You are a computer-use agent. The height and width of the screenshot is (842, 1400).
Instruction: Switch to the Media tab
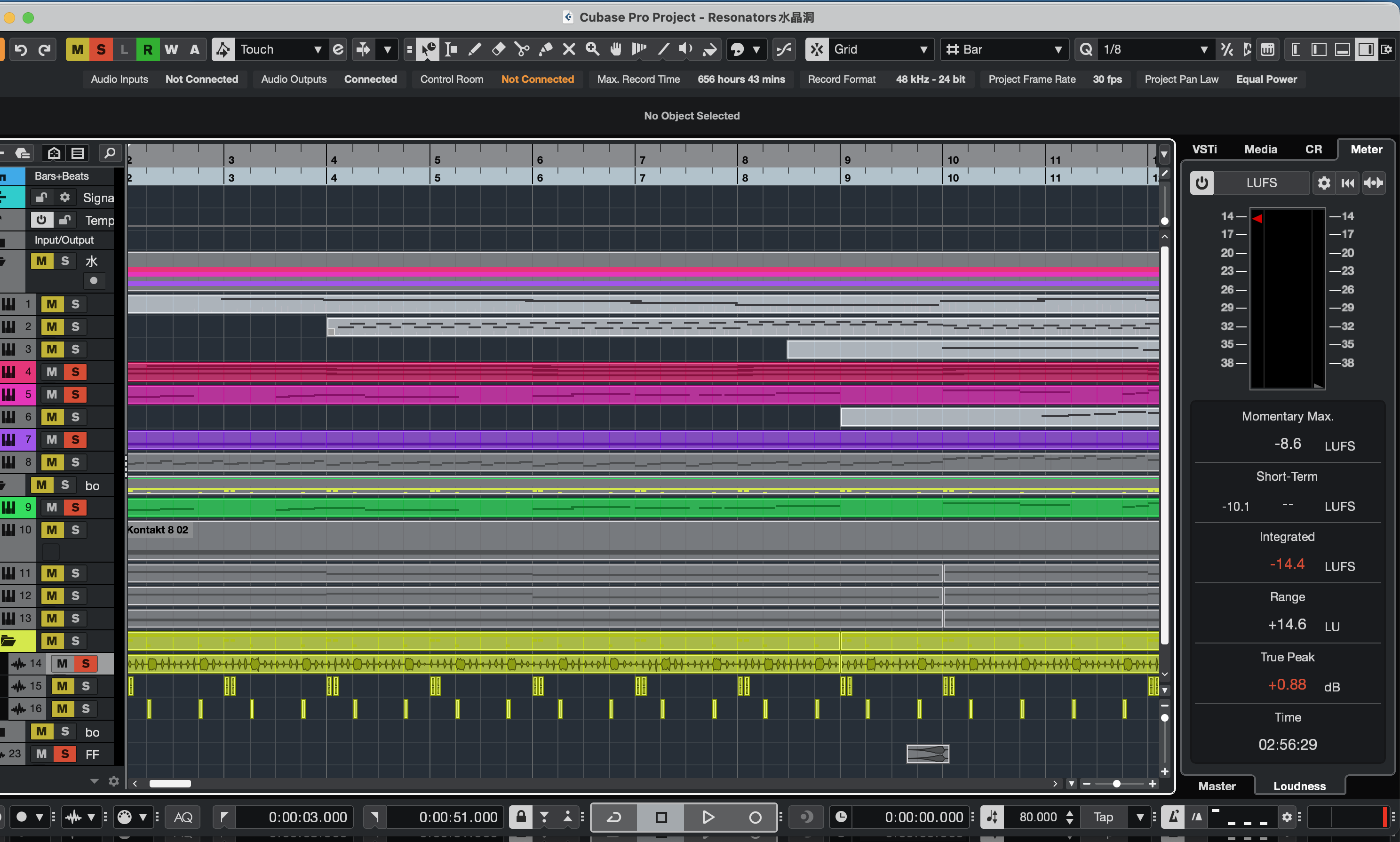coord(1260,149)
